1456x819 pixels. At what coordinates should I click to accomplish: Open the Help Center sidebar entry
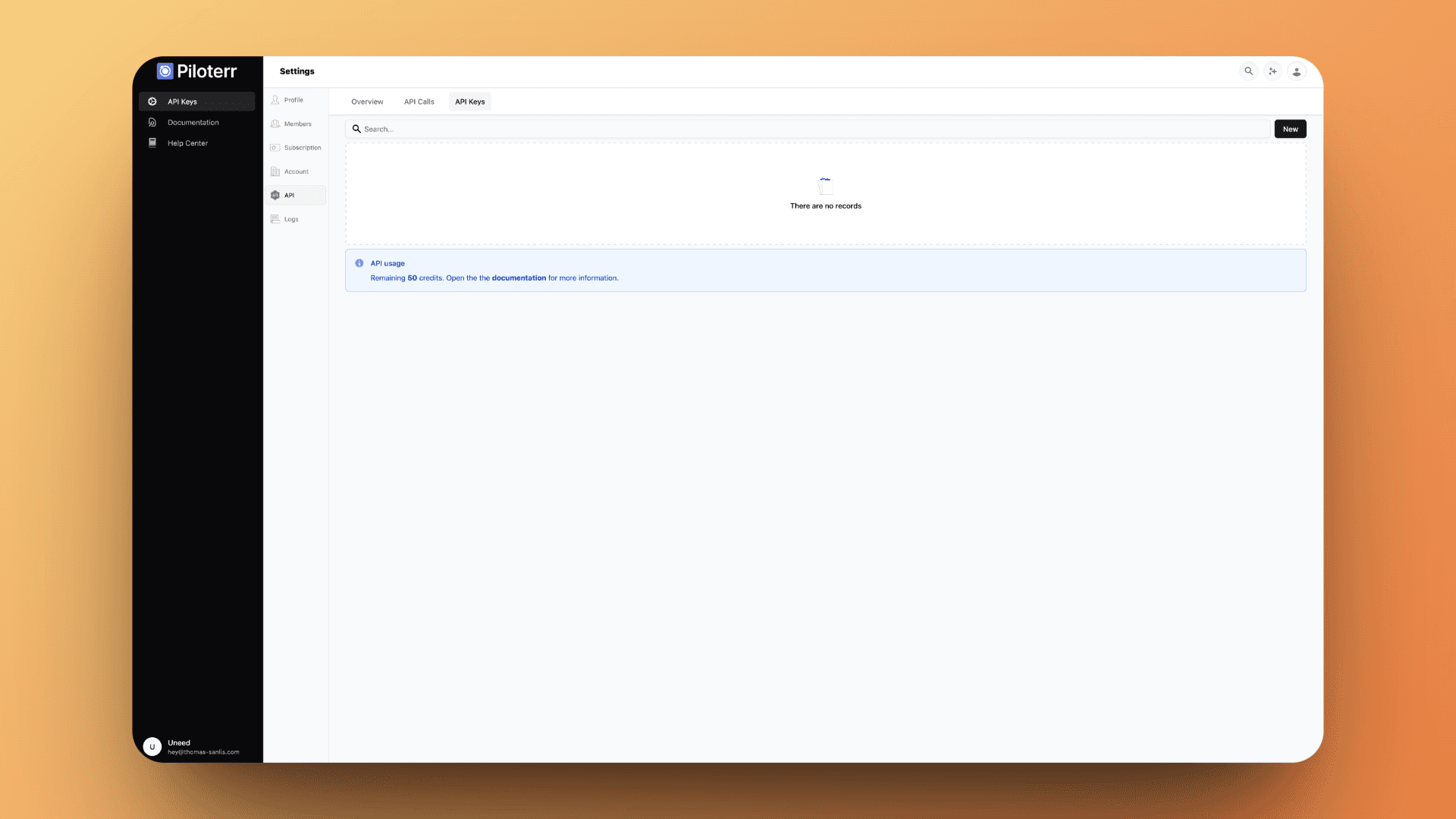[x=187, y=143]
